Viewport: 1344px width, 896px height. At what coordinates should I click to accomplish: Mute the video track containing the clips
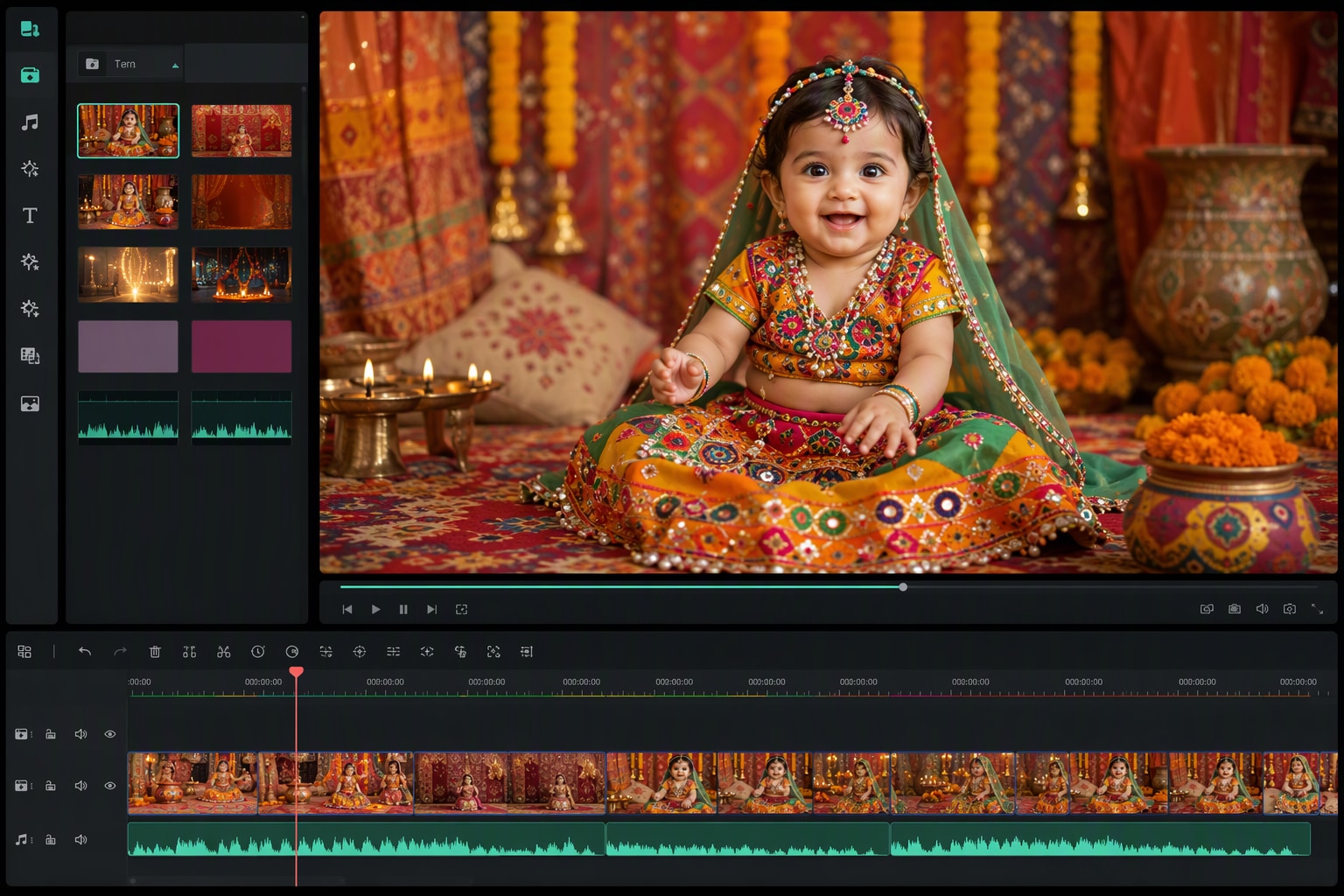(80, 786)
